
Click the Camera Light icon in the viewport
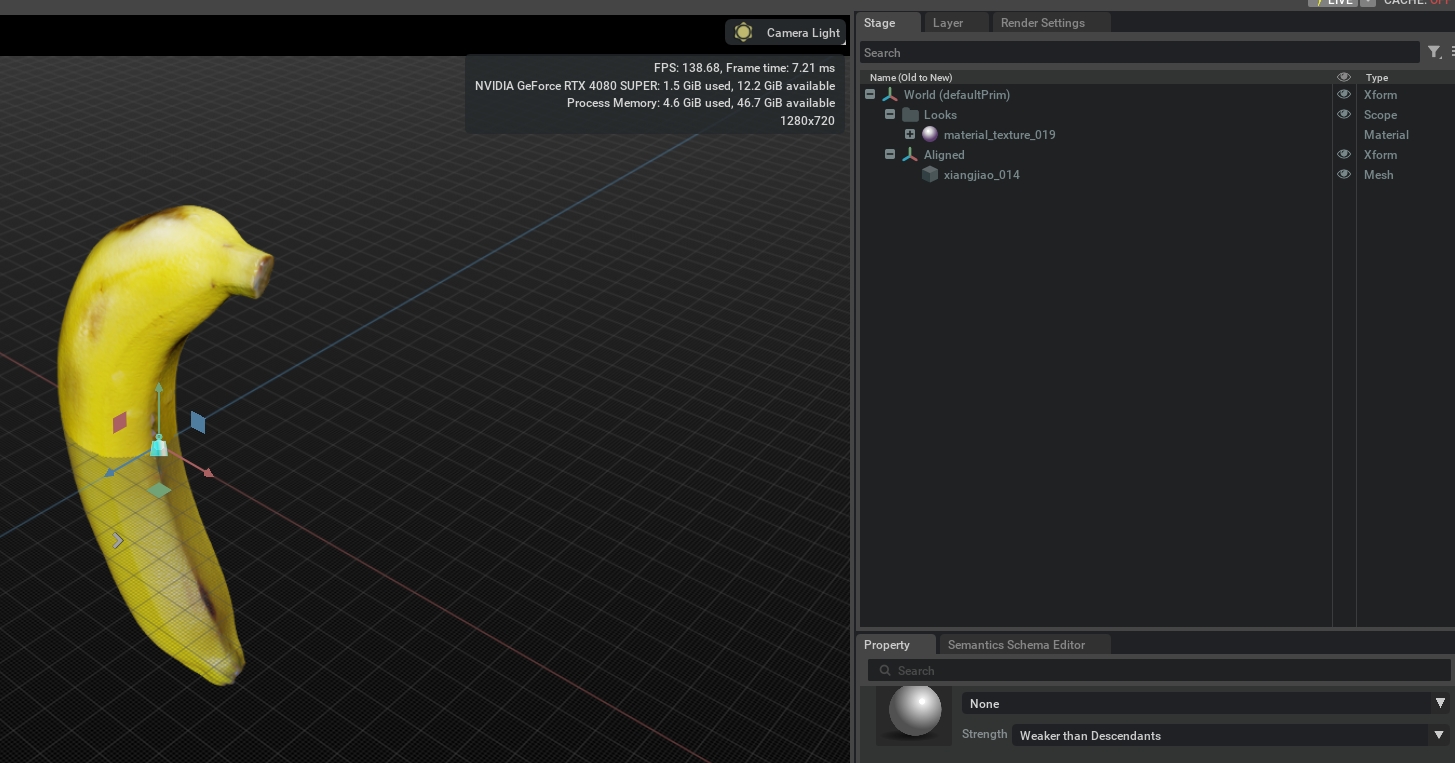pyautogui.click(x=743, y=32)
